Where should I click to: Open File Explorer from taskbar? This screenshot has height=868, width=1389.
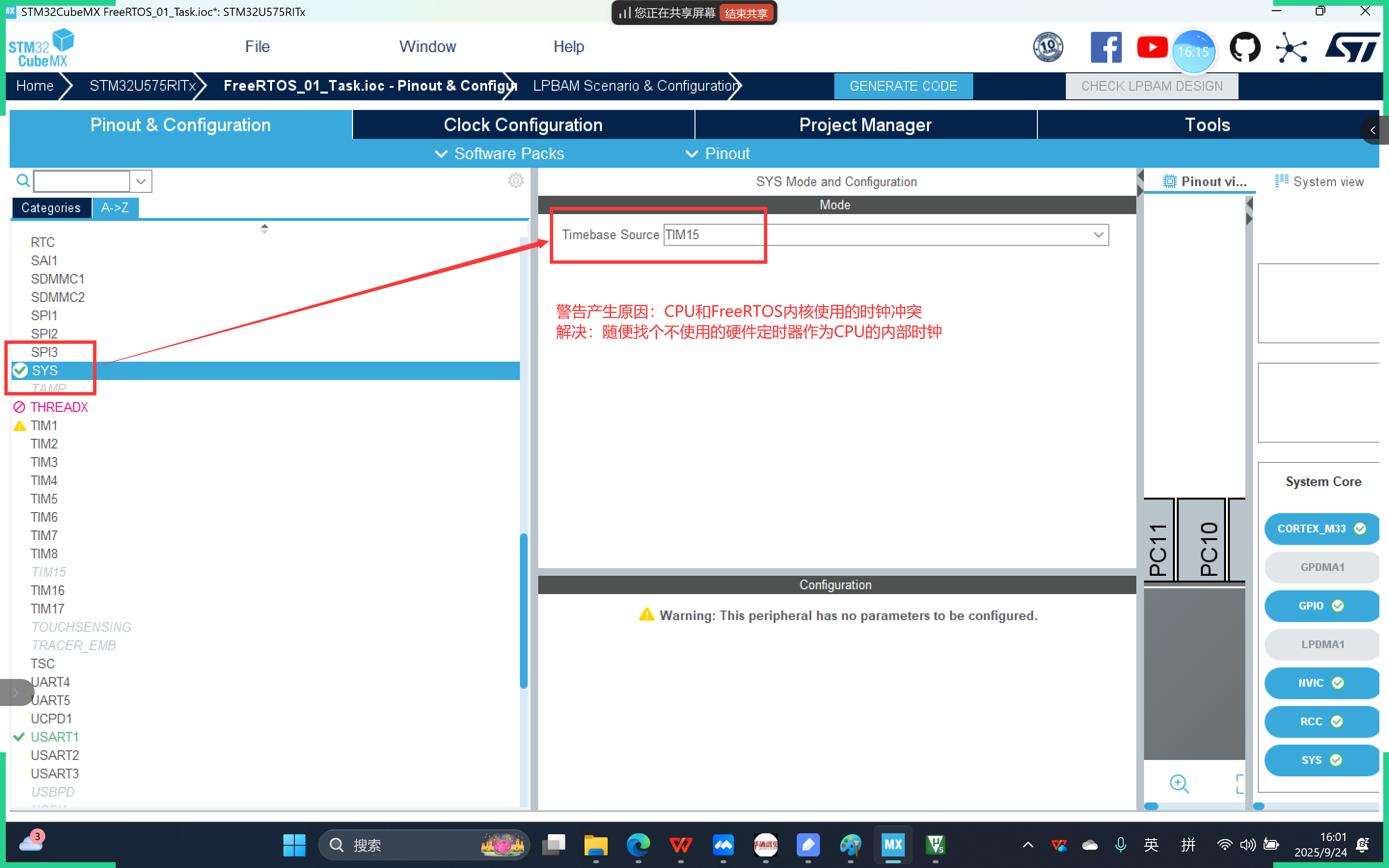pyautogui.click(x=596, y=845)
